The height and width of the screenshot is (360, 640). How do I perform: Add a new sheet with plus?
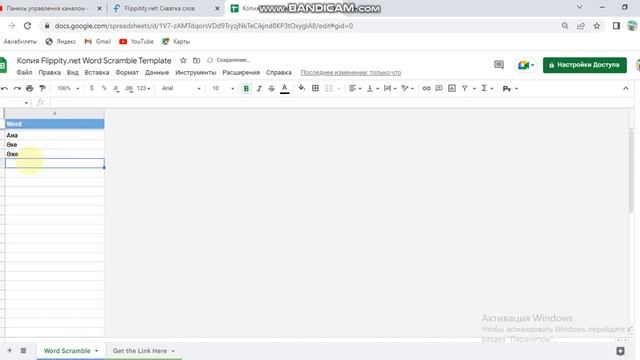9,351
